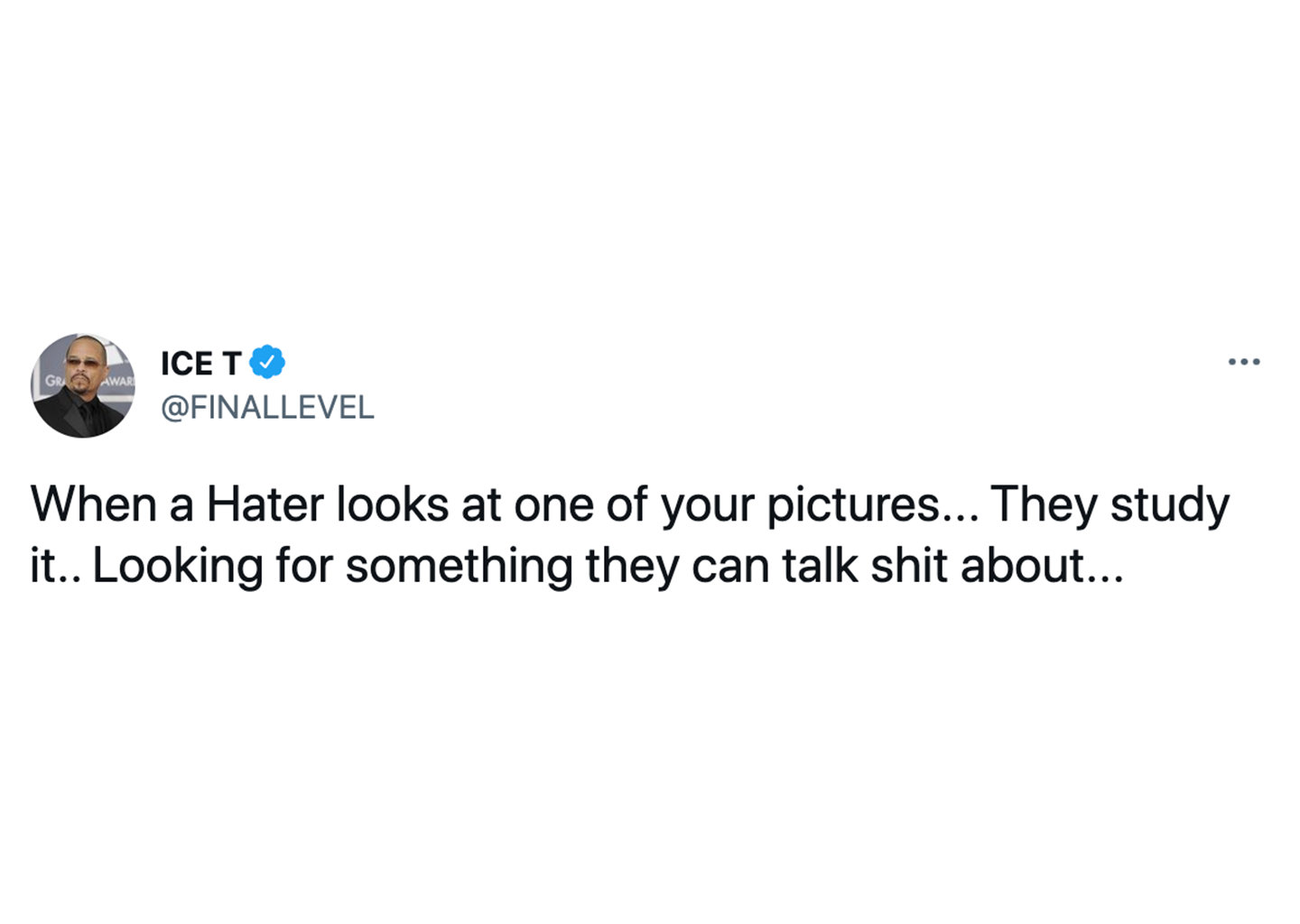
Task: Click the word "When" starting the tweet
Action: (x=94, y=504)
